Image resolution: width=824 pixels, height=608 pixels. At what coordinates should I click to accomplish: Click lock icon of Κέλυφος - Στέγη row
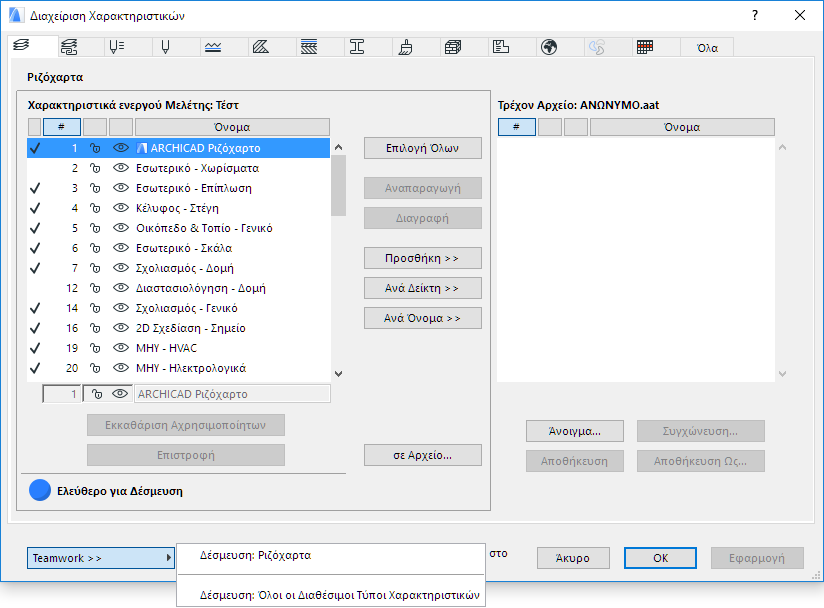pos(95,208)
